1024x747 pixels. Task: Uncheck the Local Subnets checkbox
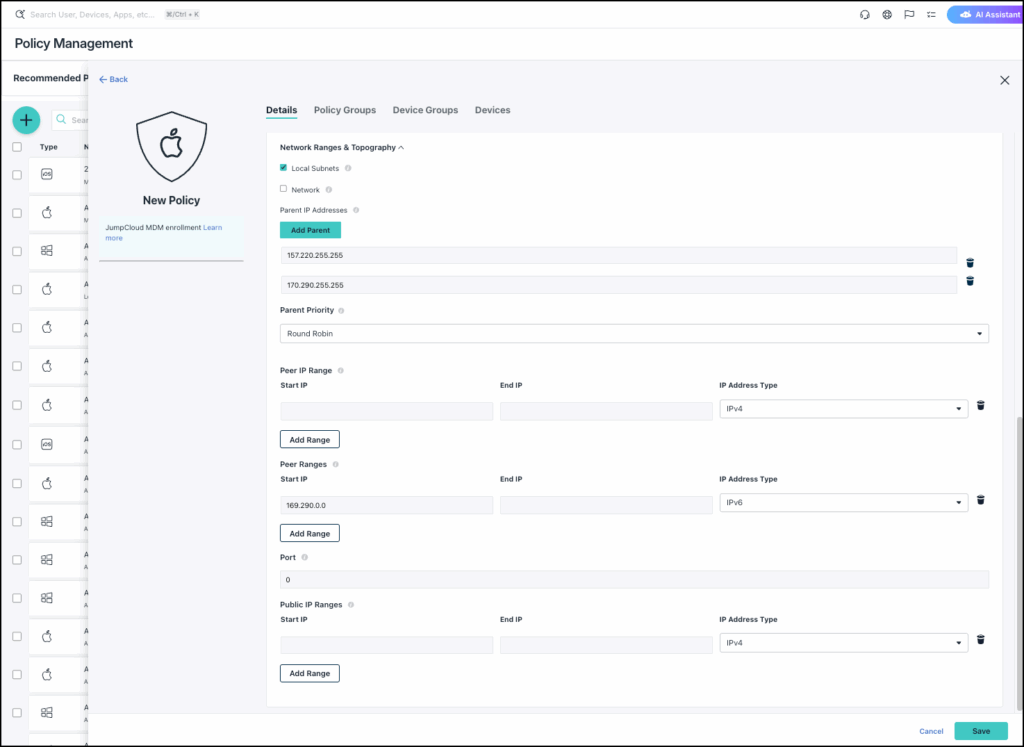[x=284, y=168]
